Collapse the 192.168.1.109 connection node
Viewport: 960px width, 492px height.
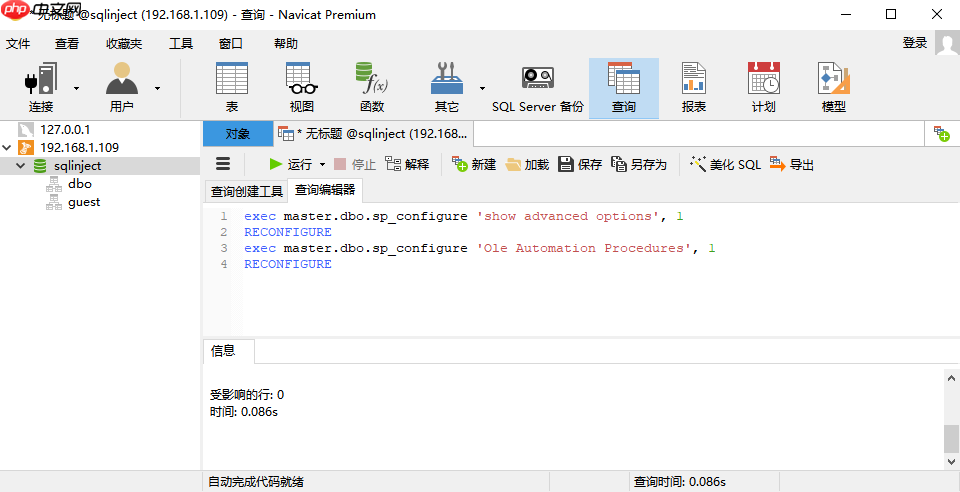pos(7,147)
